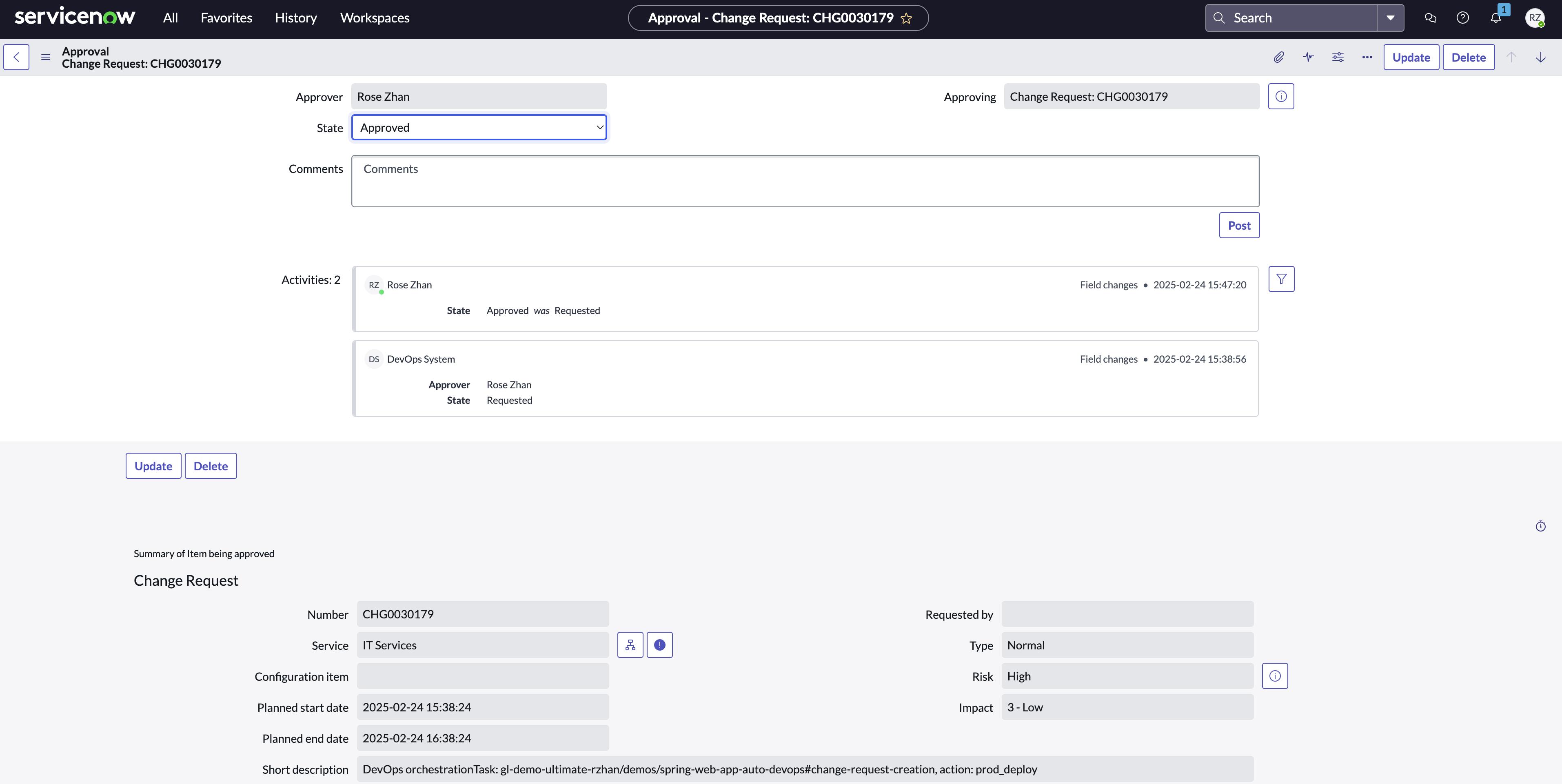The width and height of the screenshot is (1562, 784).
Task: Click the RZ user avatar in the banner
Action: [x=1536, y=18]
